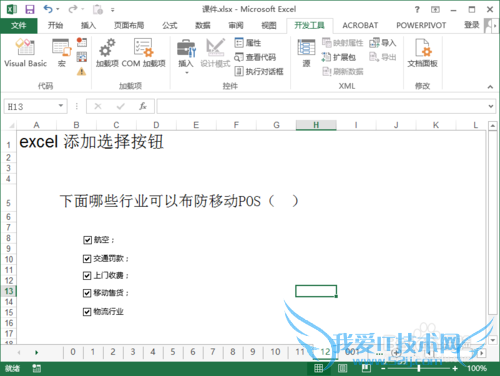
Task: Switch to the 页面布局 tab
Action: (129, 25)
